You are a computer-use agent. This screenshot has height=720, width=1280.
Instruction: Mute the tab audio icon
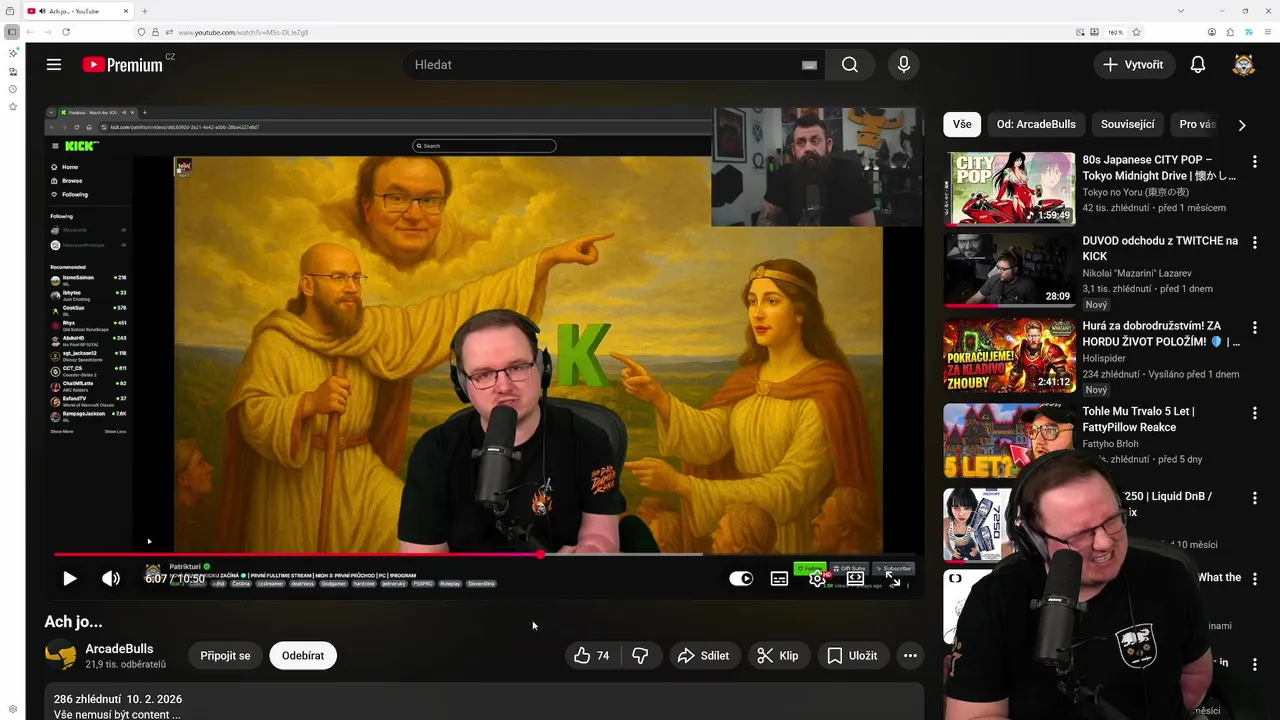click(42, 11)
